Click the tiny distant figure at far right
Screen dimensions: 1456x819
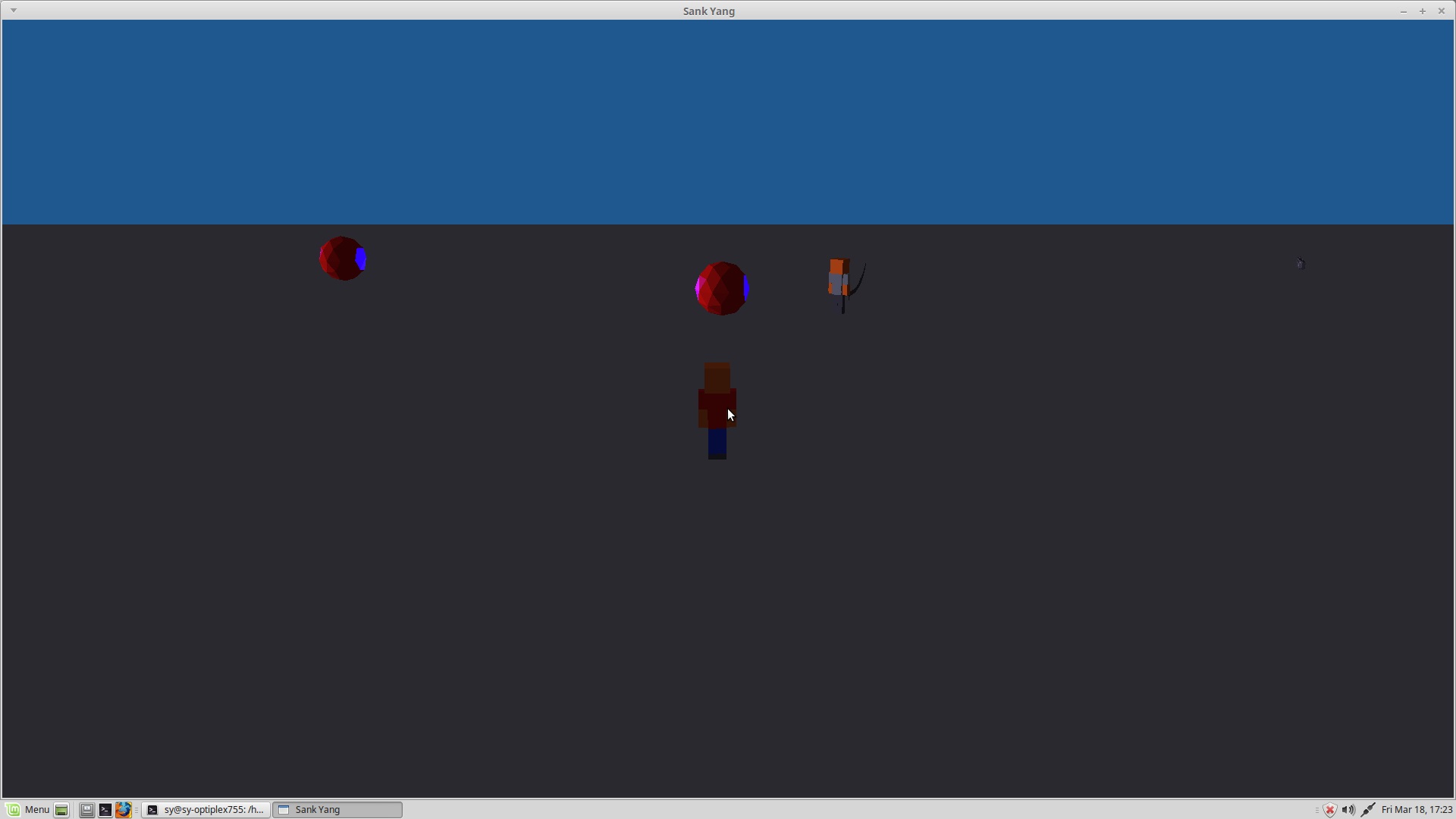point(1301,264)
